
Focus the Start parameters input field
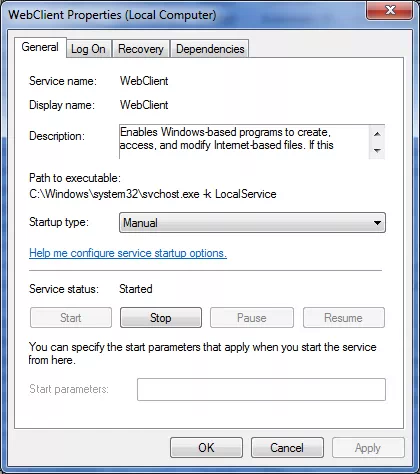click(x=261, y=389)
